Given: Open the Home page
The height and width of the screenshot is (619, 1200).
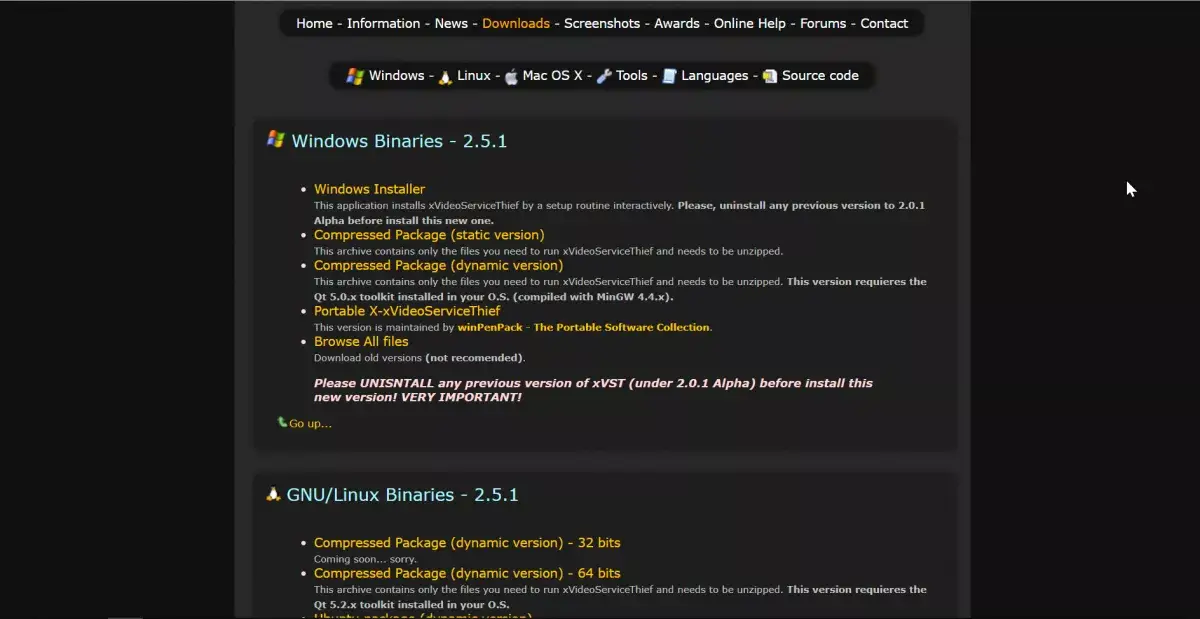Looking at the screenshot, I should 314,23.
